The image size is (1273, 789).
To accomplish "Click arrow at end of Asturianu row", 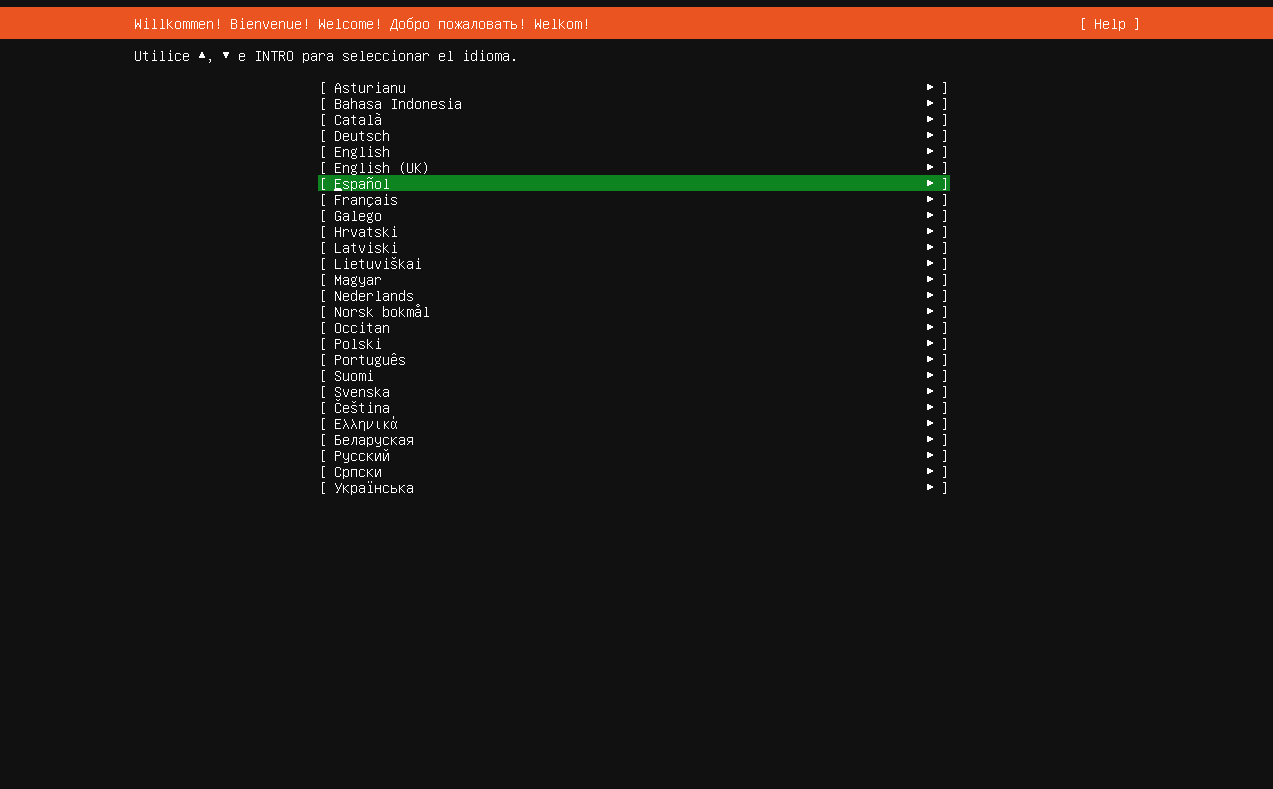I will pyautogui.click(x=930, y=87).
